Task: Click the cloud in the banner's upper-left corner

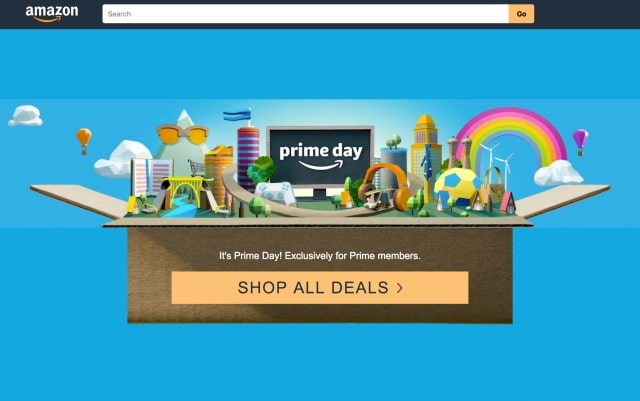Action: pyautogui.click(x=25, y=116)
